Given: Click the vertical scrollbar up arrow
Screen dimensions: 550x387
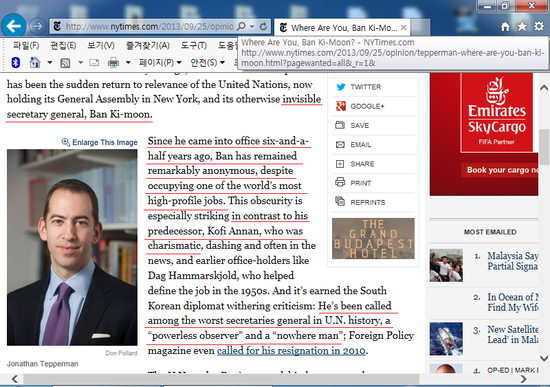Looking at the screenshot, I should pyautogui.click(x=544, y=87).
